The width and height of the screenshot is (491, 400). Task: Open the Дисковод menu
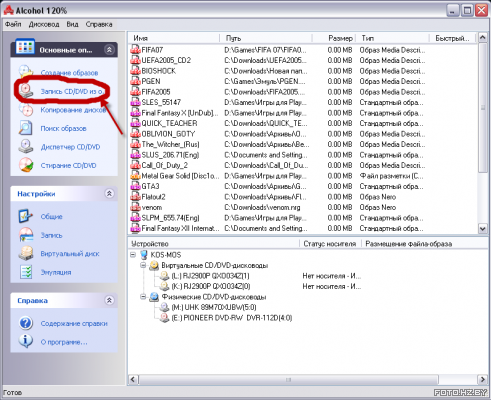pos(44,24)
